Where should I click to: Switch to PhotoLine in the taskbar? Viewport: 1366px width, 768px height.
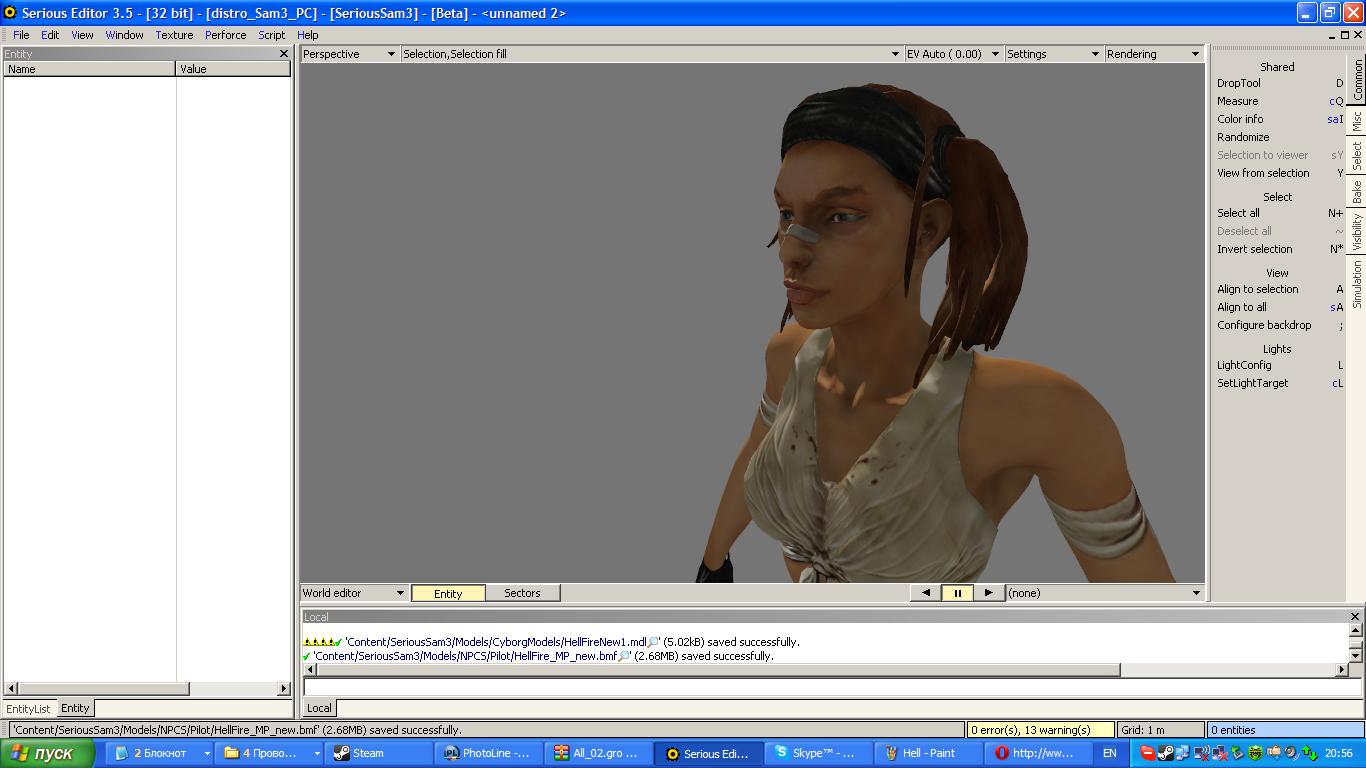coord(488,753)
